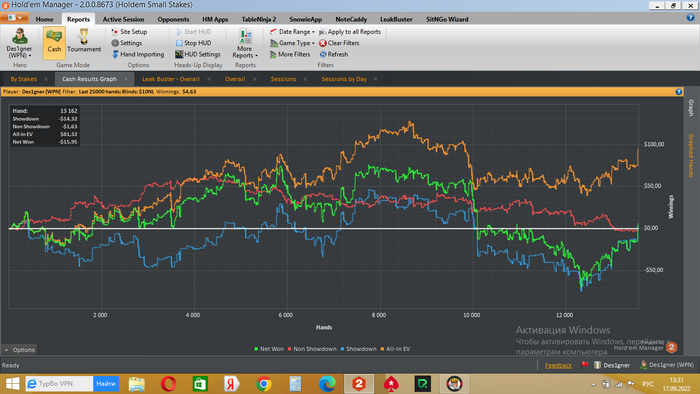
Task: Switch to Sessions by Day tab
Action: (344, 79)
